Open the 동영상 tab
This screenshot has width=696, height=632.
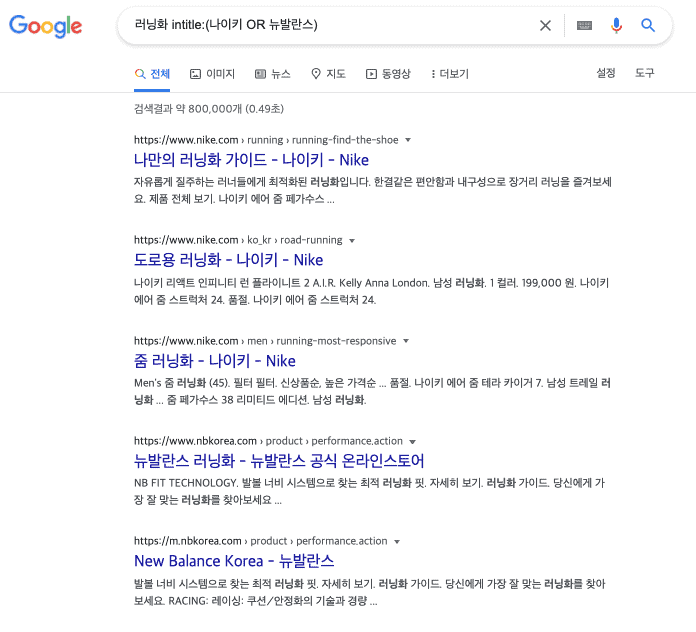coord(388,74)
